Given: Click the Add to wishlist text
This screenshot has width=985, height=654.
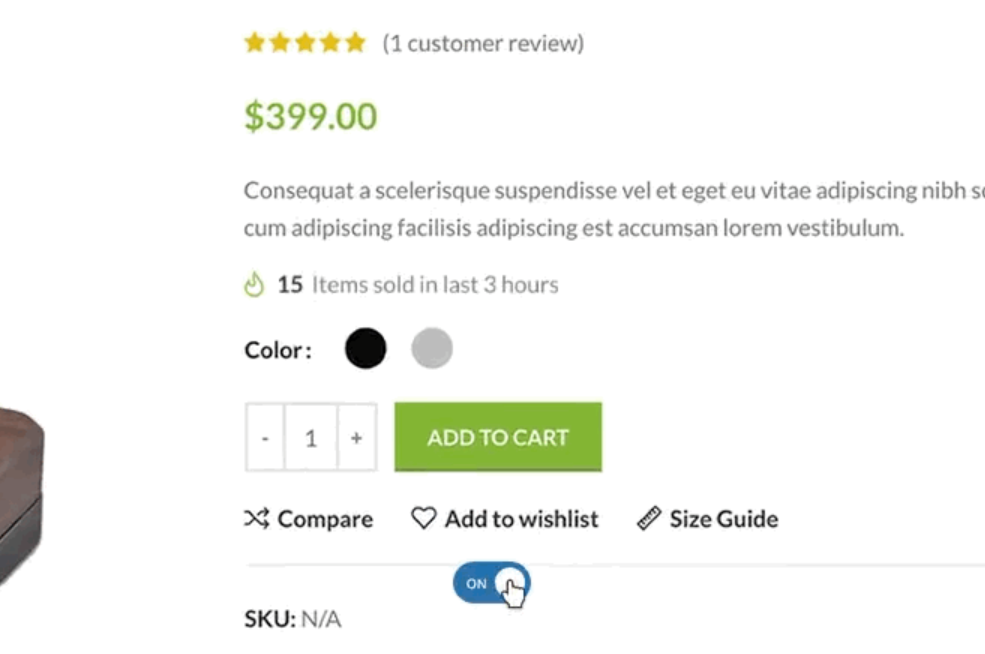Looking at the screenshot, I should pyautogui.click(x=521, y=518).
